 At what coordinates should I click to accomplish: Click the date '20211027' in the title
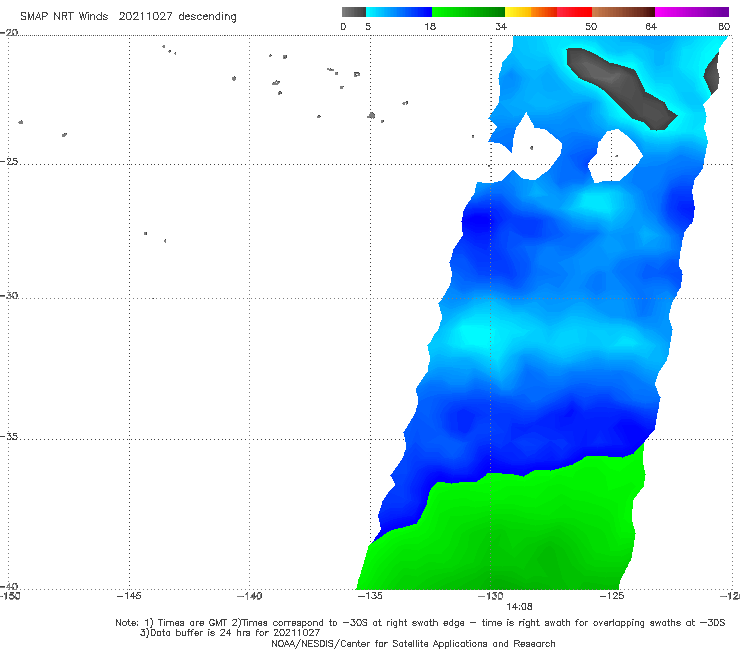[145, 16]
